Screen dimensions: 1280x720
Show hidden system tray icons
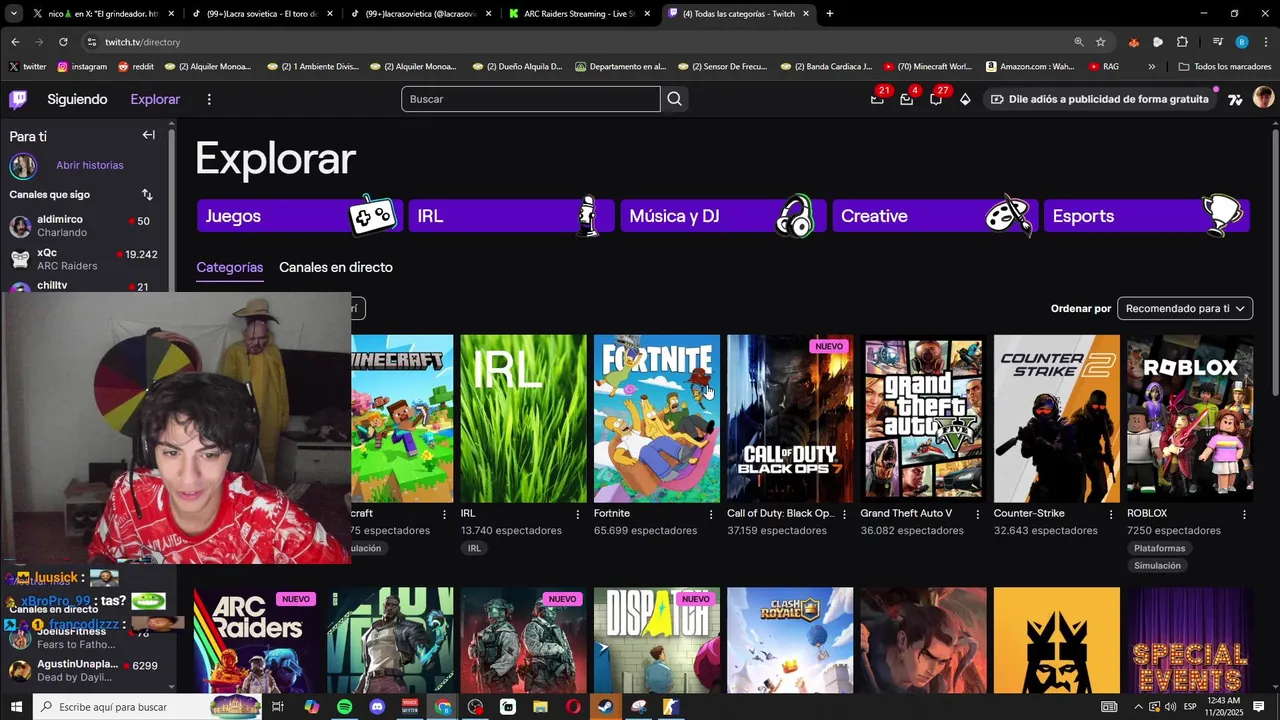coord(1138,707)
